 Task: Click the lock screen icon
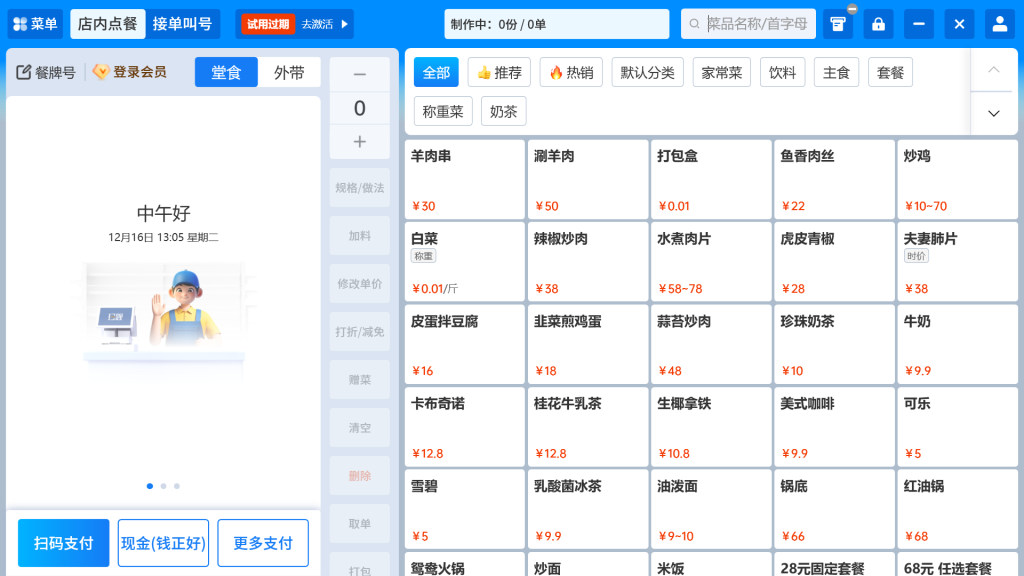pyautogui.click(x=878, y=24)
